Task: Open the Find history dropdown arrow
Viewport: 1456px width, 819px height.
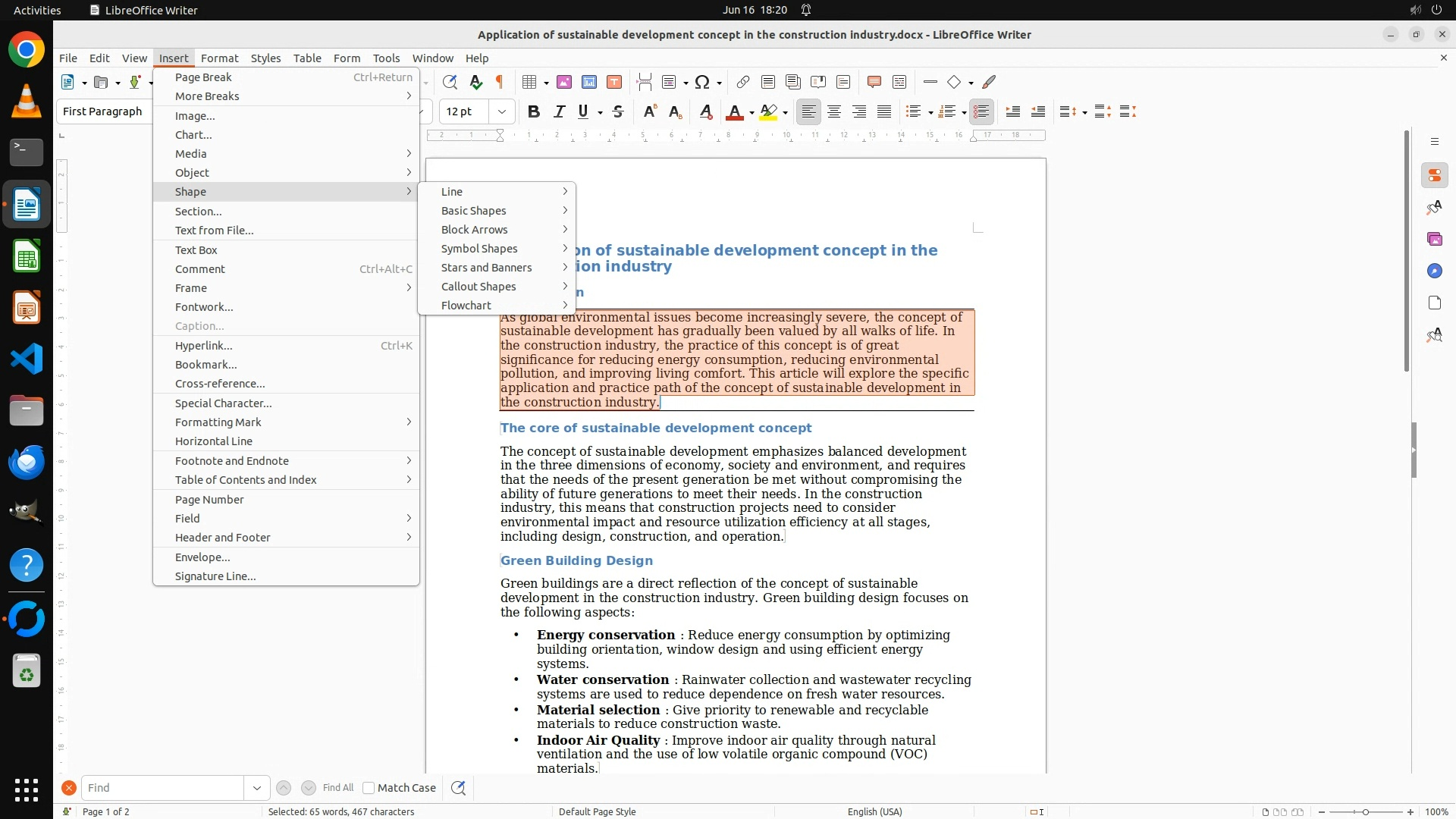Action: click(256, 788)
